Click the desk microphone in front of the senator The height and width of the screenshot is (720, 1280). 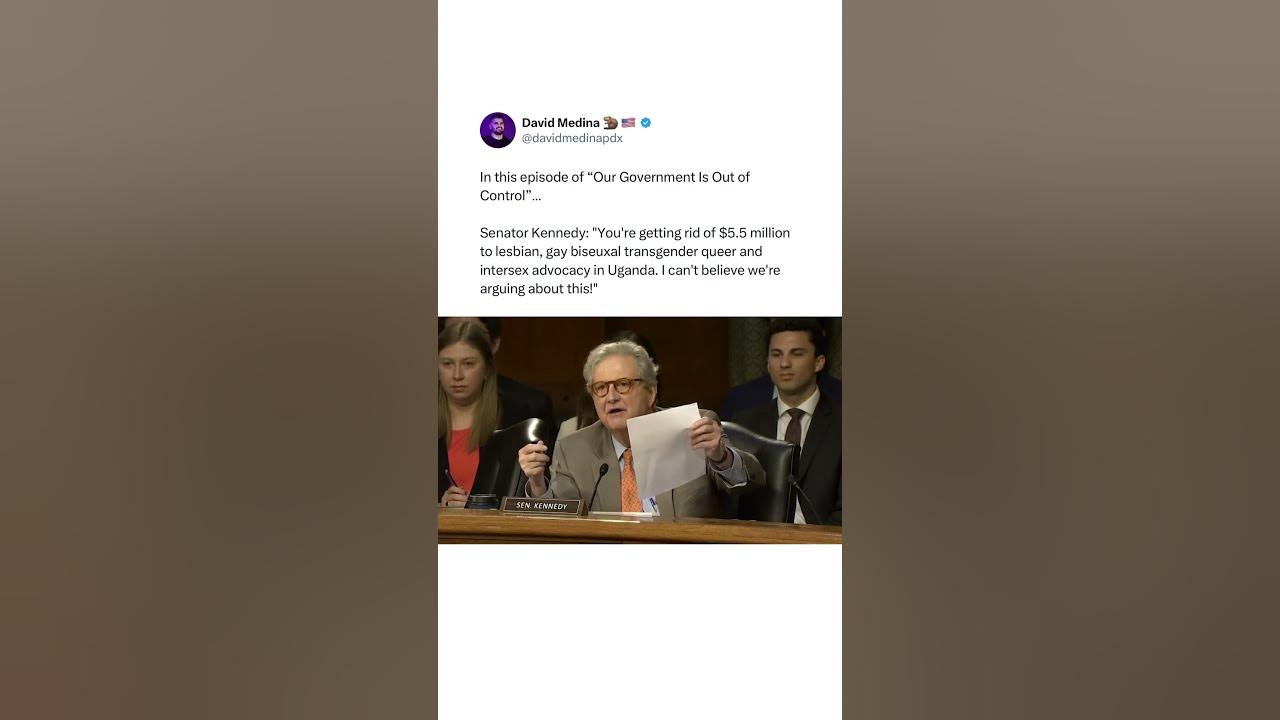pyautogui.click(x=598, y=487)
